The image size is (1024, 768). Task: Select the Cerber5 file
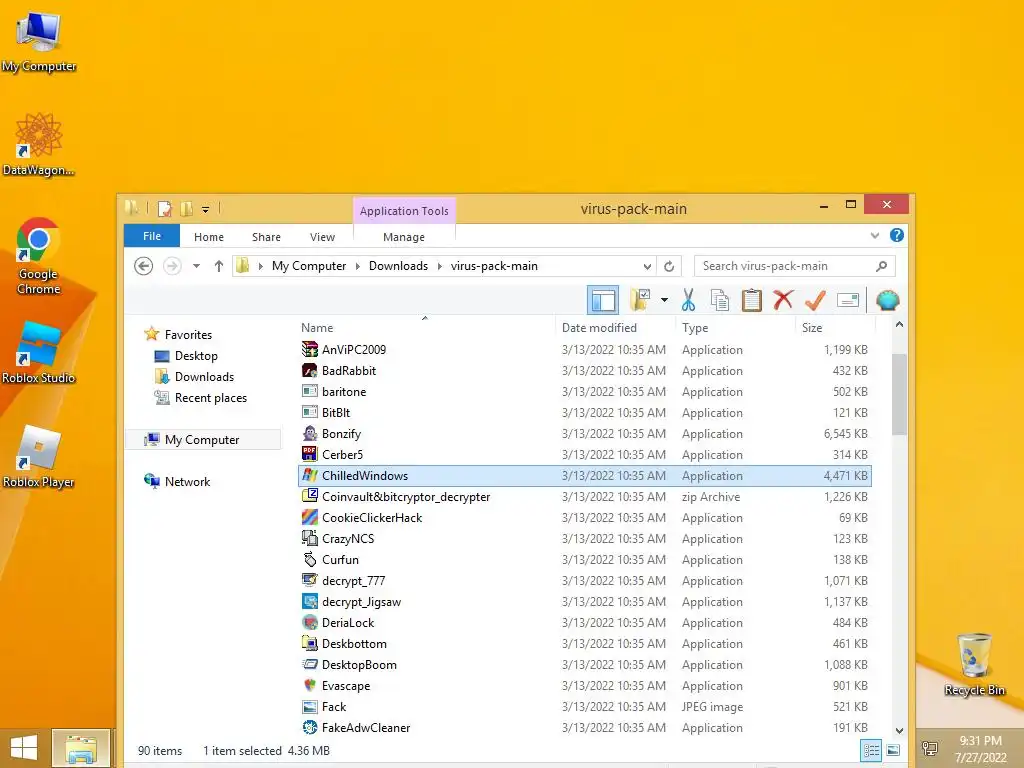[x=584, y=455]
